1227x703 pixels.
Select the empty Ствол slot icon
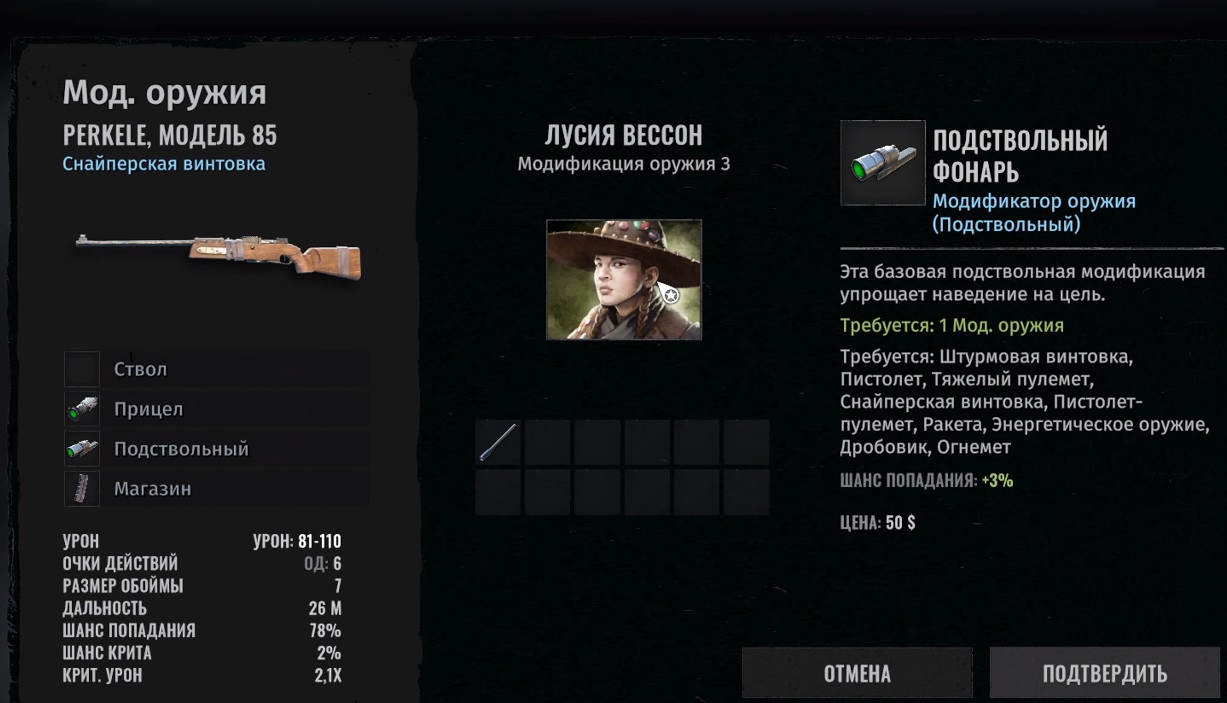pos(82,369)
